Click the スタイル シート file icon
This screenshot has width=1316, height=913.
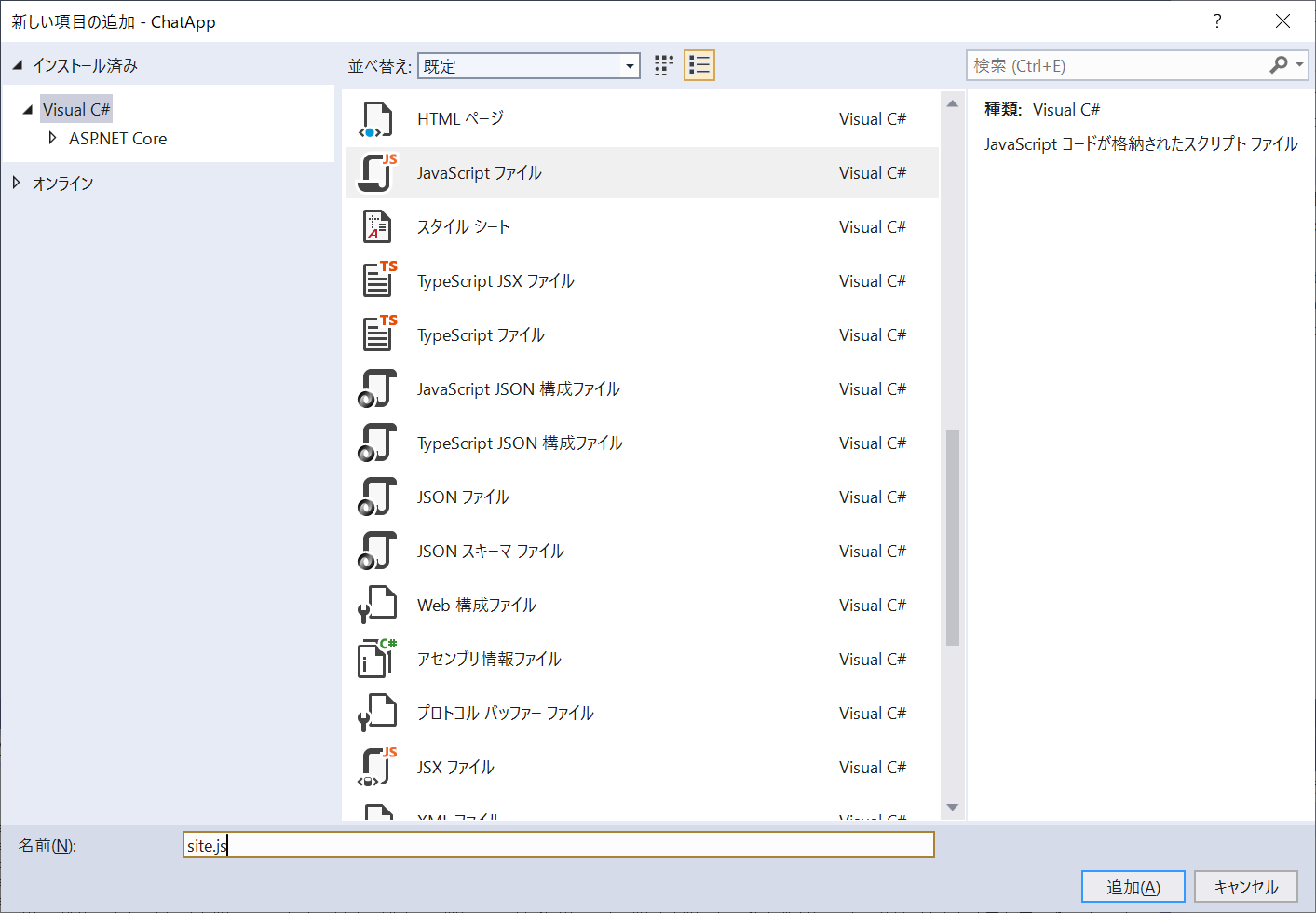click(x=377, y=227)
